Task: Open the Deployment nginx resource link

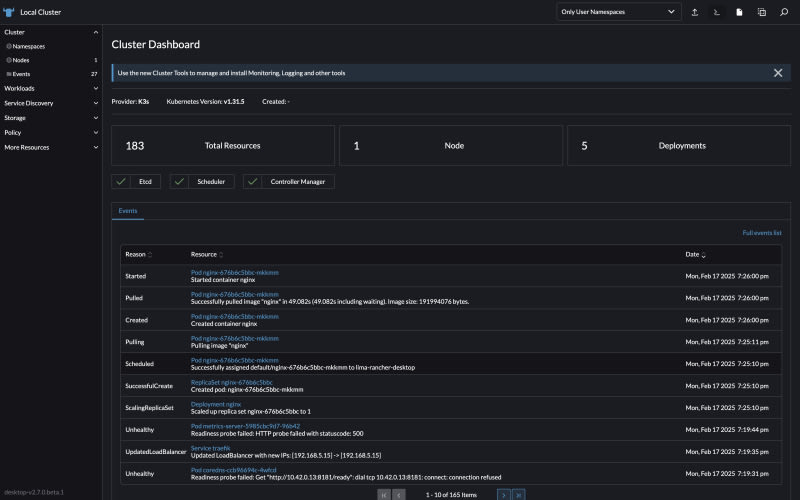Action: pyautogui.click(x=216, y=404)
